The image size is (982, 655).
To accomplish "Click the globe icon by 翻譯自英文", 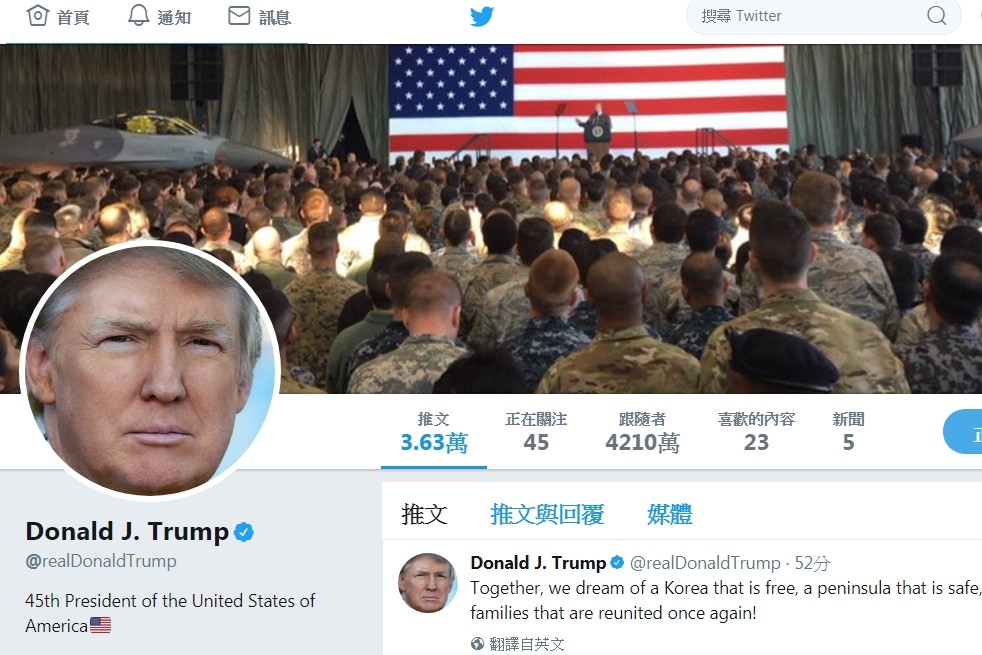I will pyautogui.click(x=477, y=643).
